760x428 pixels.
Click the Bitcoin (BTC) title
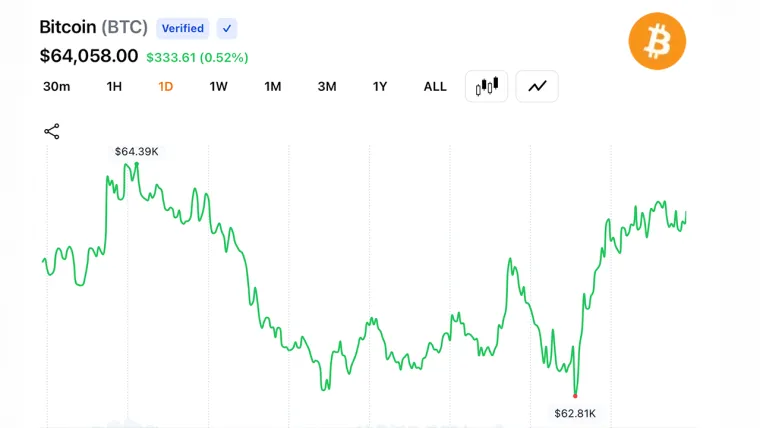pyautogui.click(x=94, y=27)
